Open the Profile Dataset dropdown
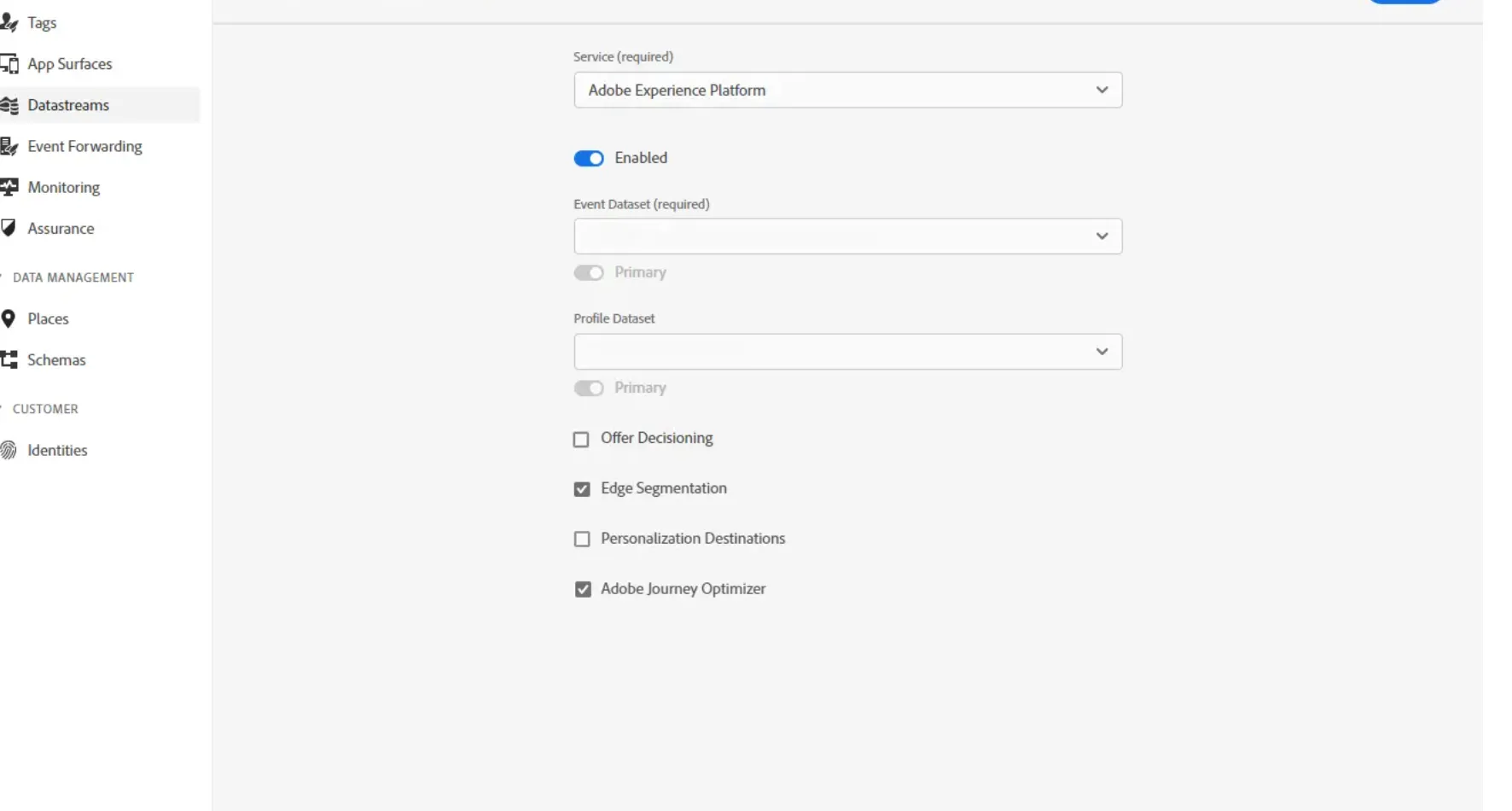 click(848, 352)
